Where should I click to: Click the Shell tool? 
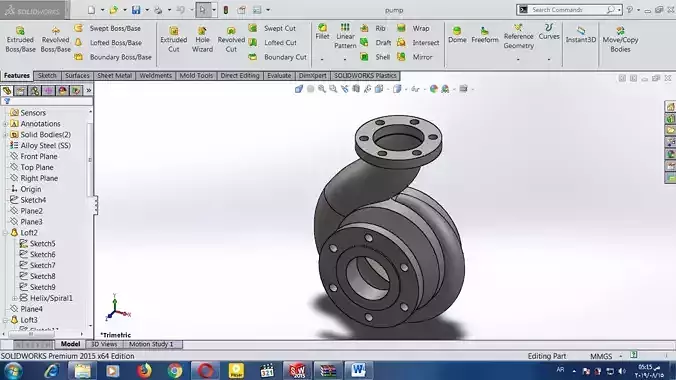pyautogui.click(x=375, y=57)
